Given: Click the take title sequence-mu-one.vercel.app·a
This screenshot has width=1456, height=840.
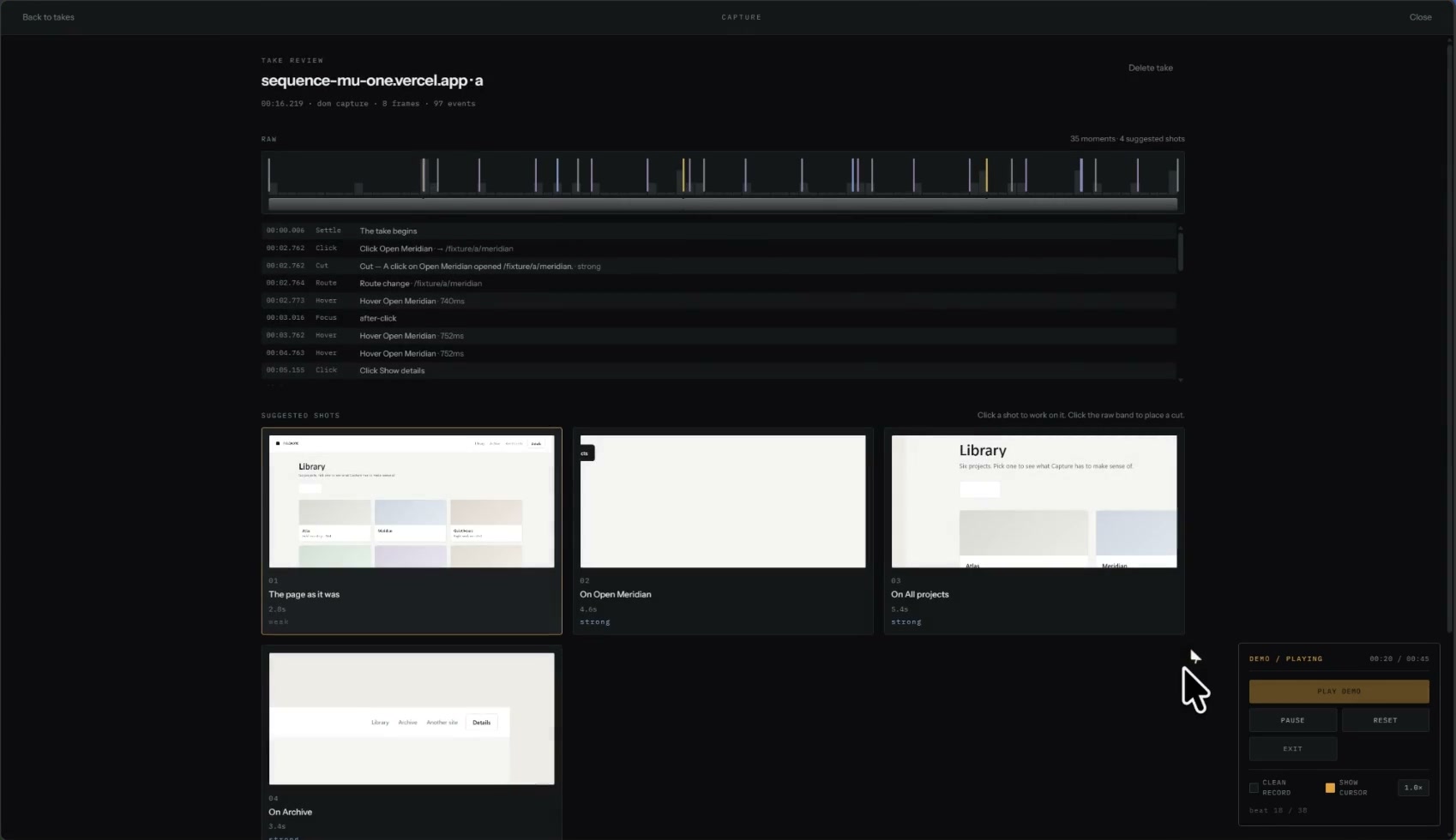Looking at the screenshot, I should click(x=371, y=81).
